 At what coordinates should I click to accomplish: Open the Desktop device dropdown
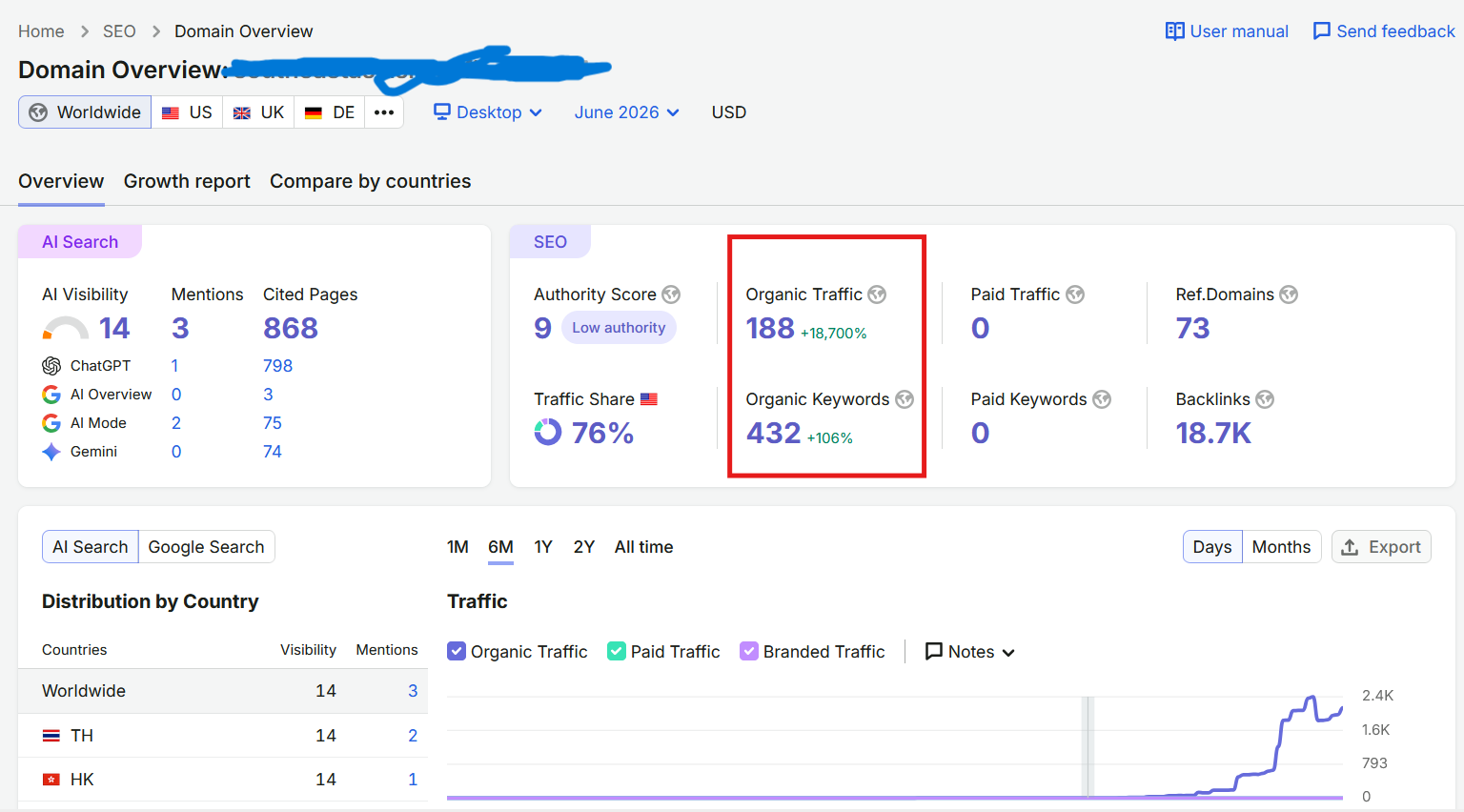pos(488,112)
